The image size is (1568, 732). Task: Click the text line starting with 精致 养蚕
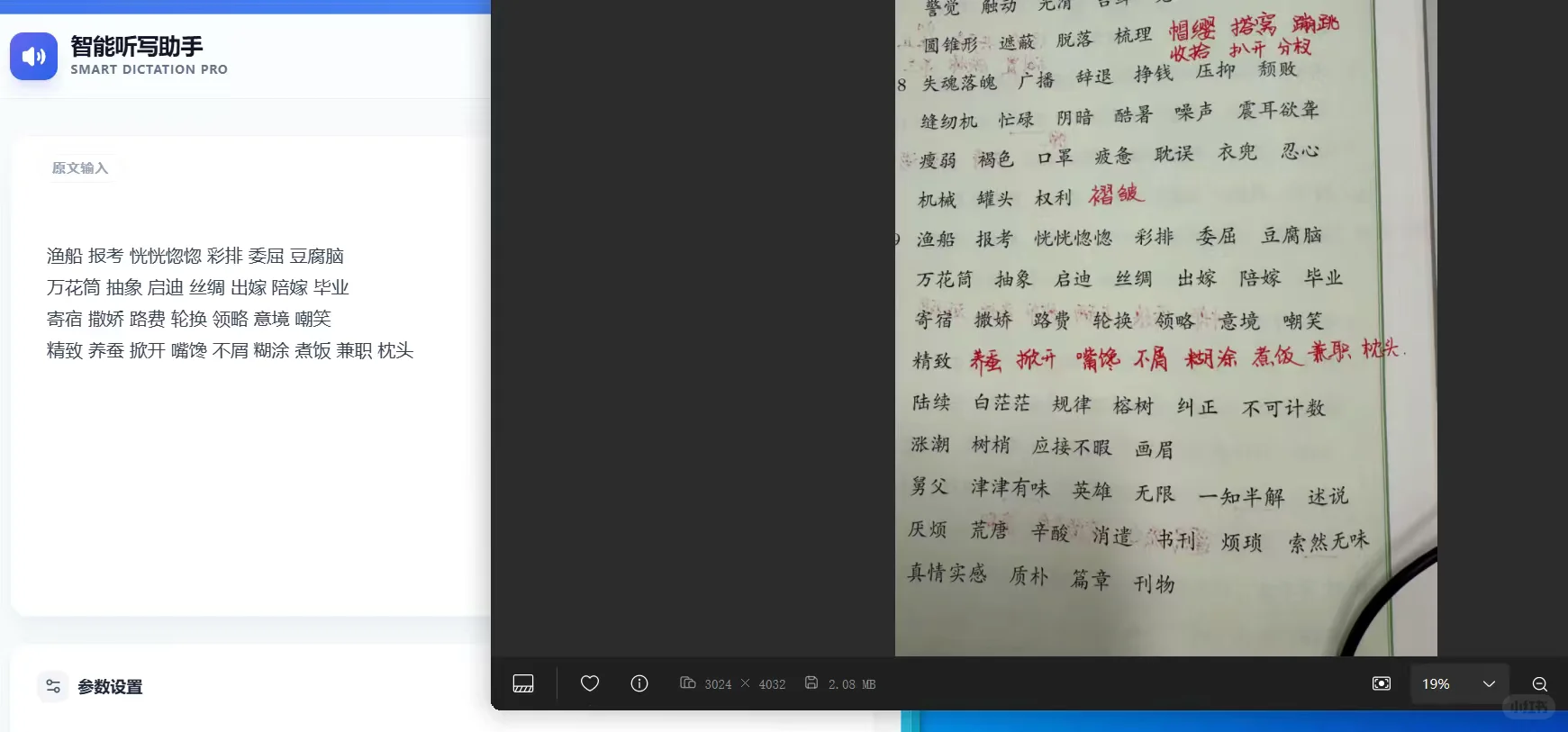click(231, 350)
